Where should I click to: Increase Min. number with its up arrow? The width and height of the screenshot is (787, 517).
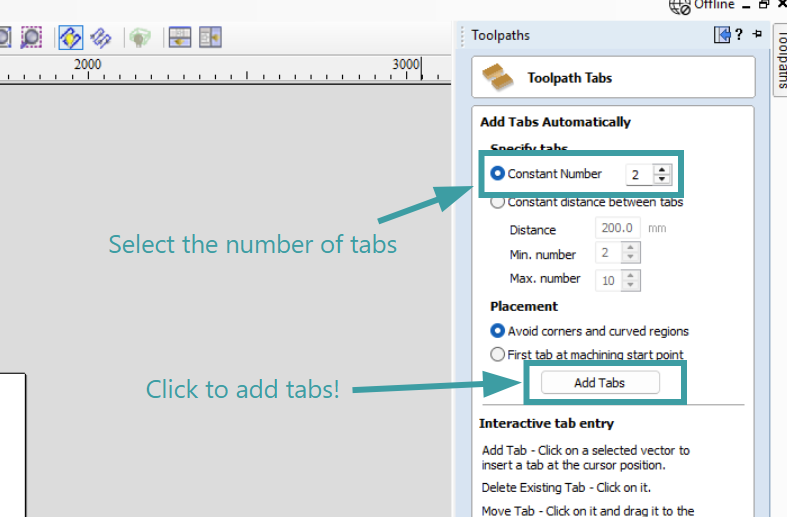click(x=630, y=247)
